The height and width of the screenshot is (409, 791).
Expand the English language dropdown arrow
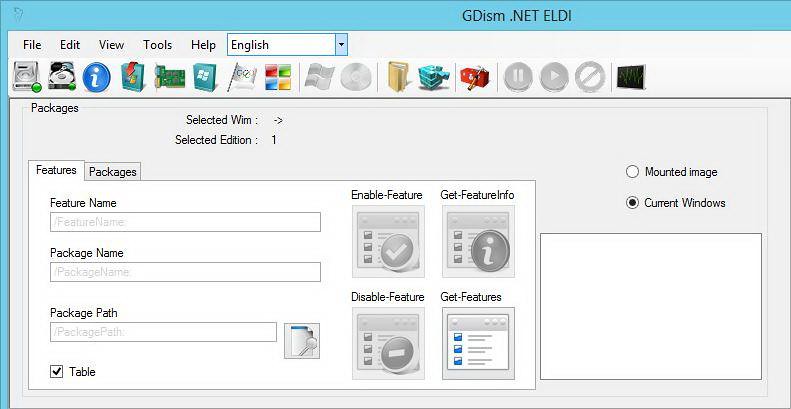[x=342, y=45]
